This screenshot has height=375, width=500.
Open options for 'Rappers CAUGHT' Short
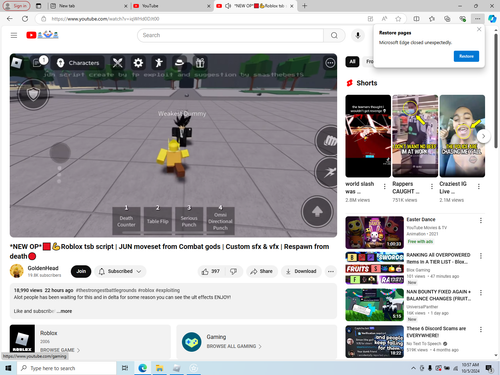pos(432,187)
